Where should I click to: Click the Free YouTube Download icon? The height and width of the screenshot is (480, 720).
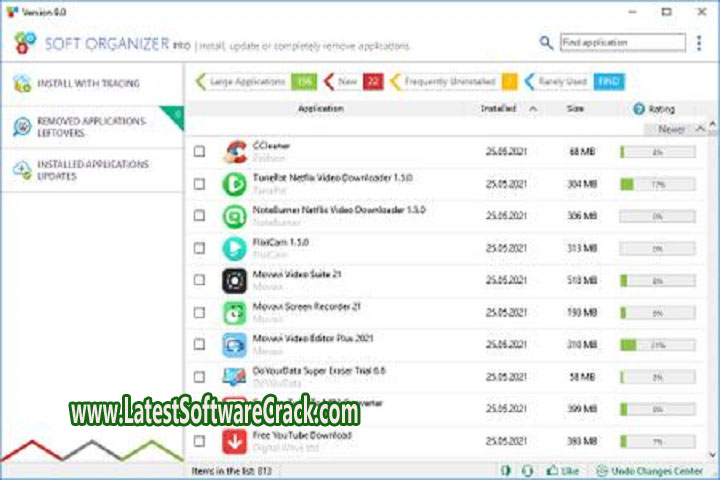click(x=235, y=441)
